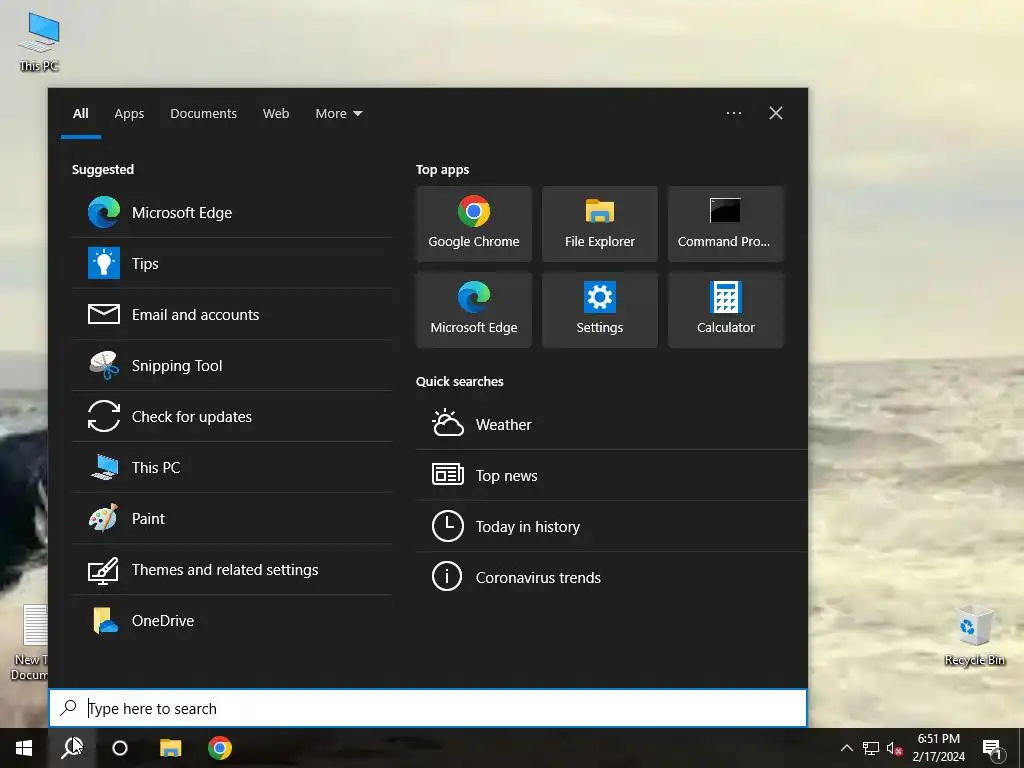Select the Recycle Bin desktop icon

coord(974,635)
